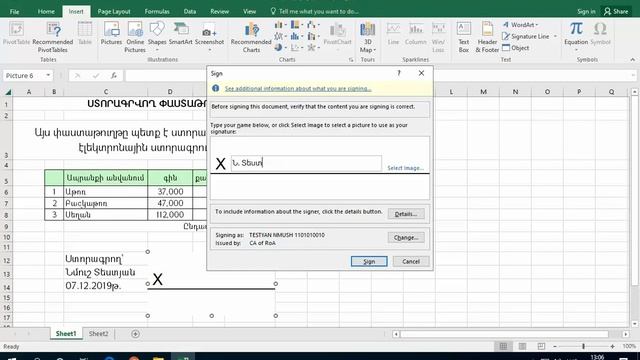Cancel the Sign dialog
Viewport: 640px width, 360px height.
click(411, 262)
